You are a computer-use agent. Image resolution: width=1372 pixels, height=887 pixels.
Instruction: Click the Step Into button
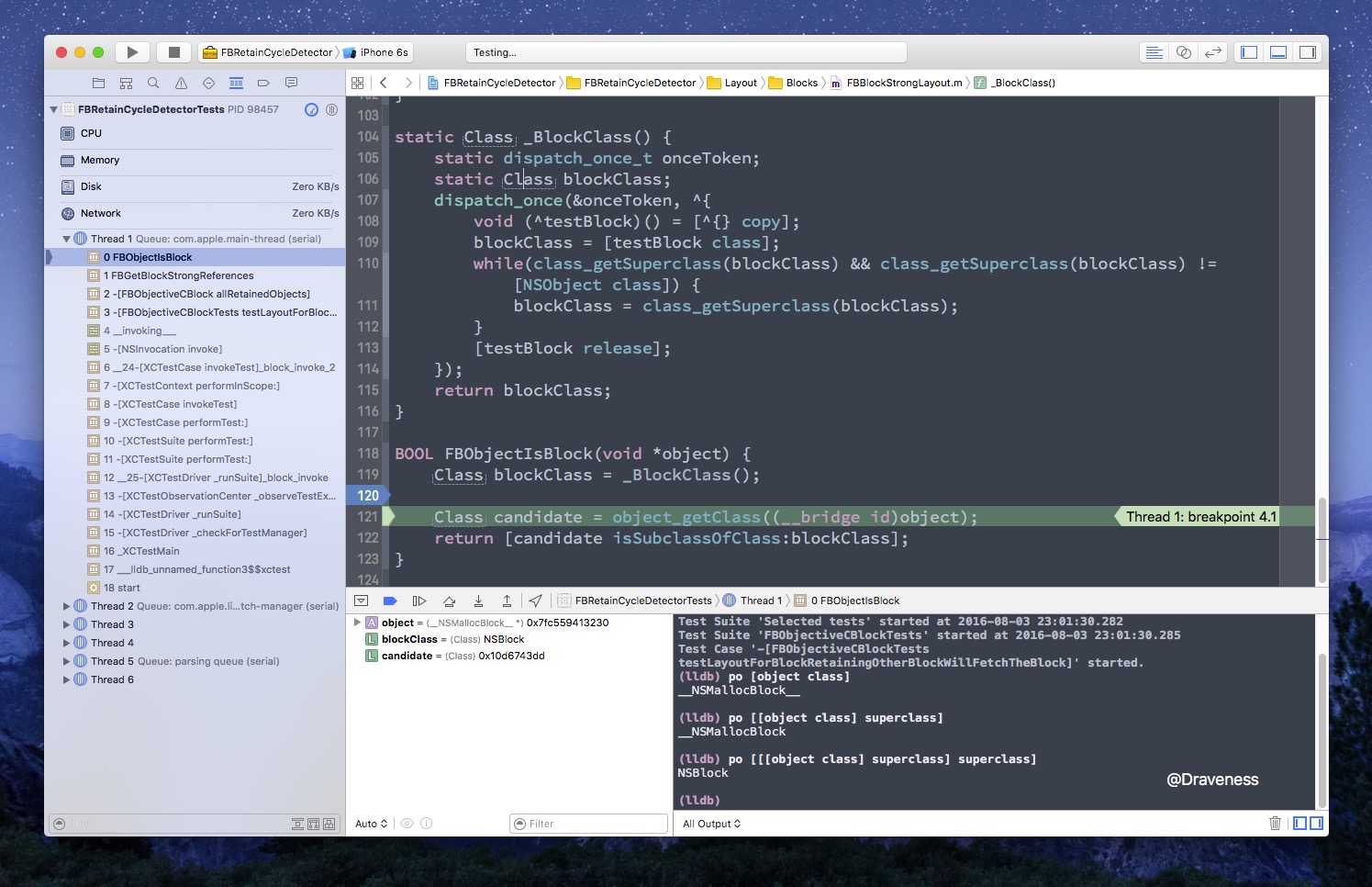[478, 601]
